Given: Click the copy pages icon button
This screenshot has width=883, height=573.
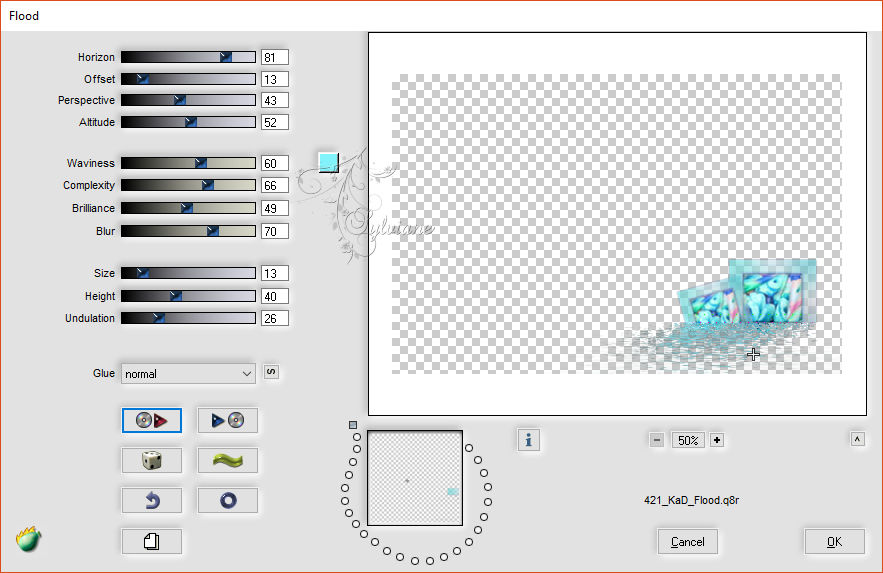Looking at the screenshot, I should (151, 541).
